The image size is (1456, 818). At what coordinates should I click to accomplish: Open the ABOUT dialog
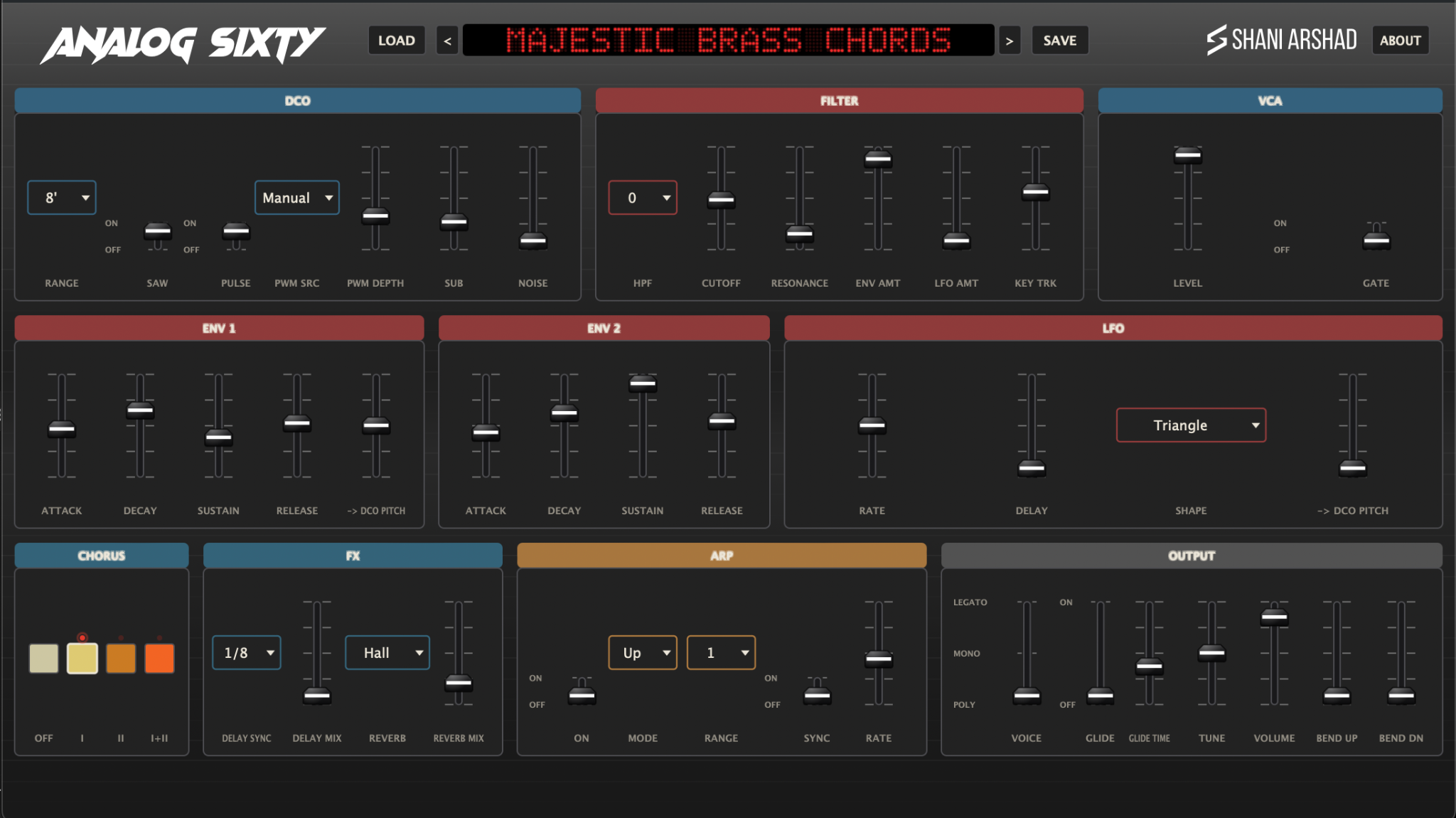click(x=1401, y=41)
